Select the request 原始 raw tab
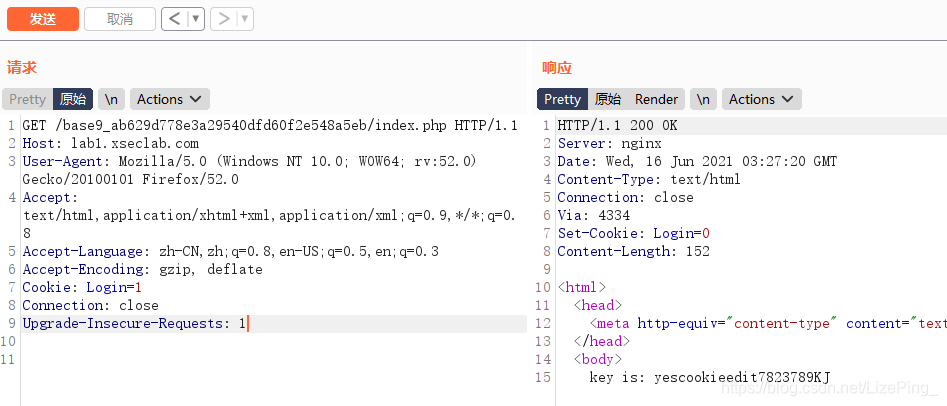Viewport: 947px width, 406px height. [73, 99]
